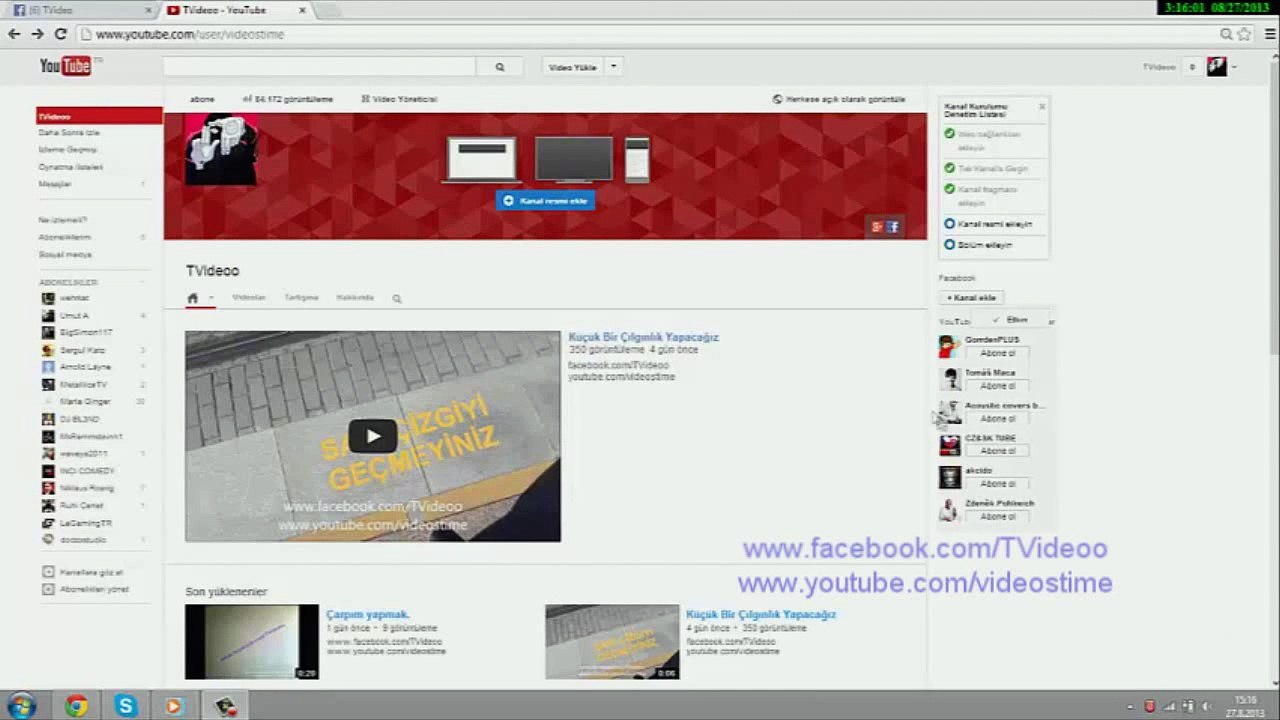Open the Video Yöneticisi link

click(400, 99)
